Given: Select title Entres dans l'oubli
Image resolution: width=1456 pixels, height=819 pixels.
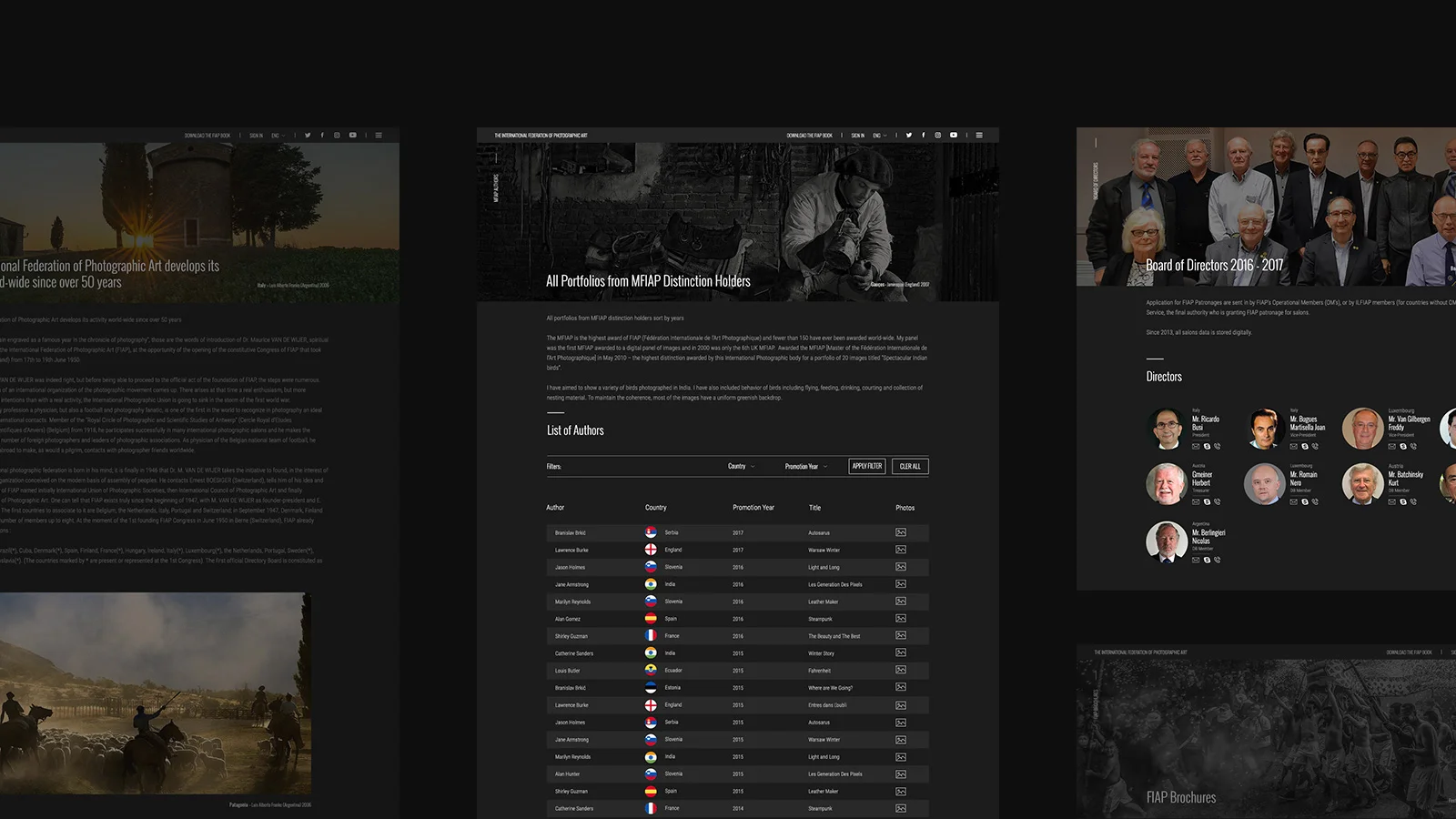Looking at the screenshot, I should click(827, 705).
